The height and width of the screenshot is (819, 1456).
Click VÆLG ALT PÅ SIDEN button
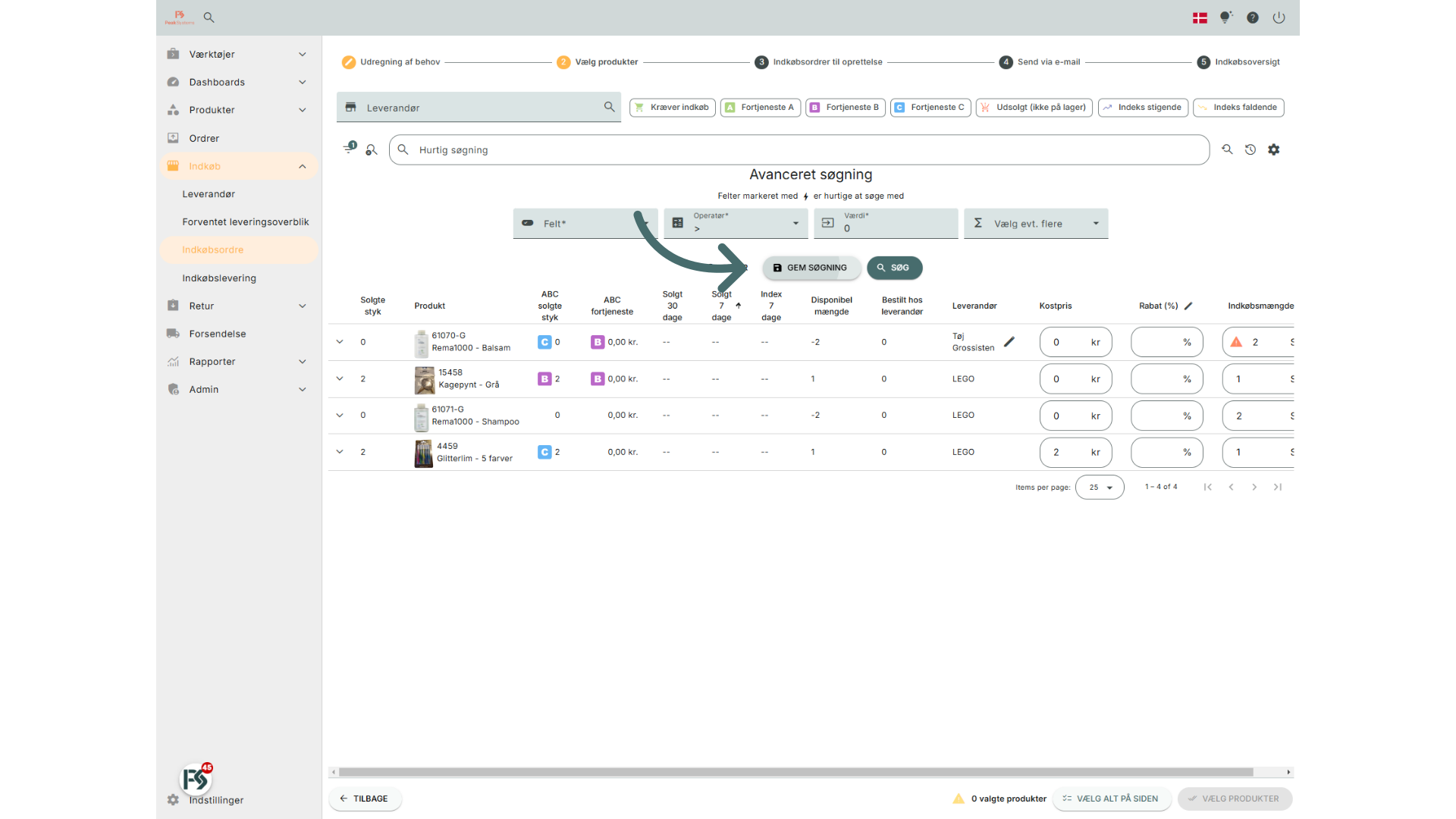1111,799
